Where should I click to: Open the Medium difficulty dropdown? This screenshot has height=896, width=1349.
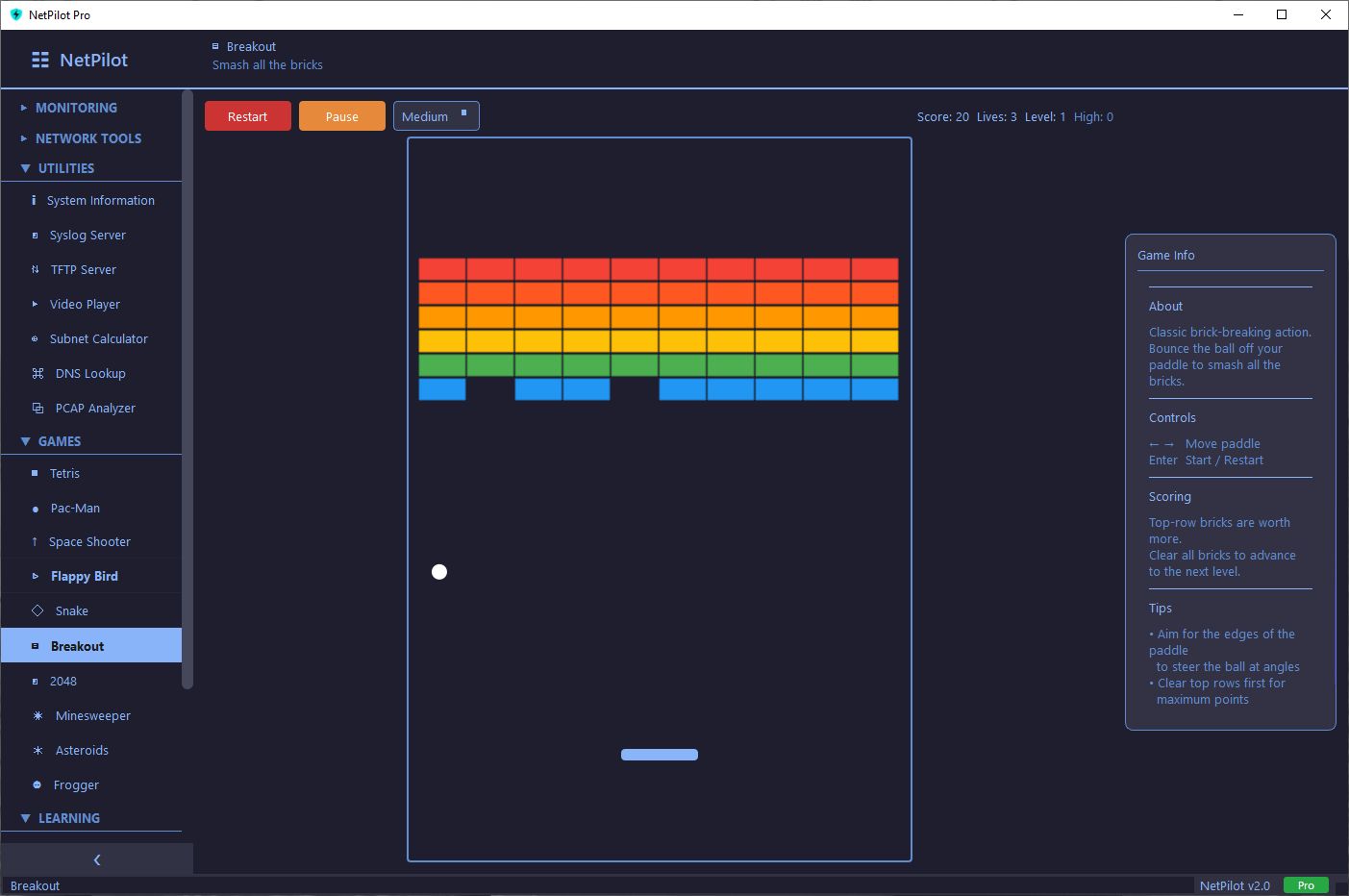[436, 116]
